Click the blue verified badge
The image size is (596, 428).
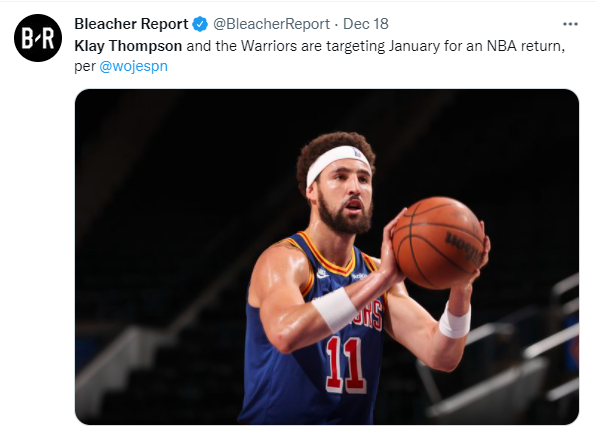(200, 24)
